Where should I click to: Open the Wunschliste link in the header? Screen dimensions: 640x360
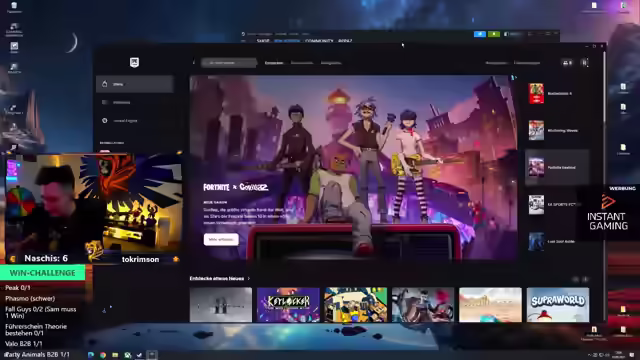point(496,63)
